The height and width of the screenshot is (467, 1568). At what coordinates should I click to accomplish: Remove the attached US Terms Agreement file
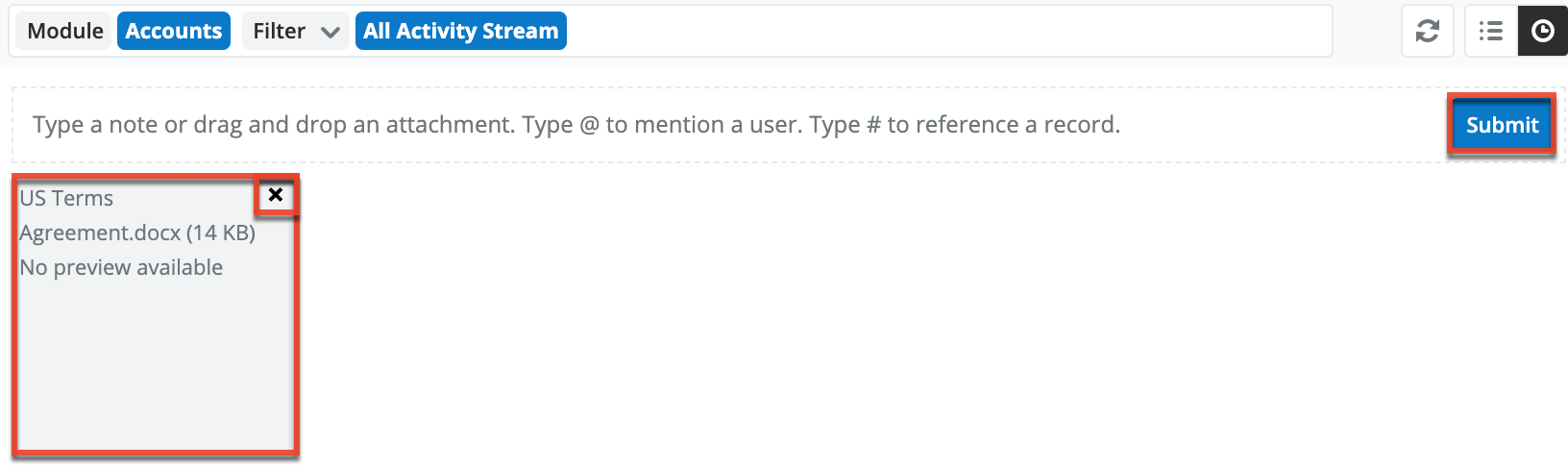pyautogui.click(x=276, y=195)
